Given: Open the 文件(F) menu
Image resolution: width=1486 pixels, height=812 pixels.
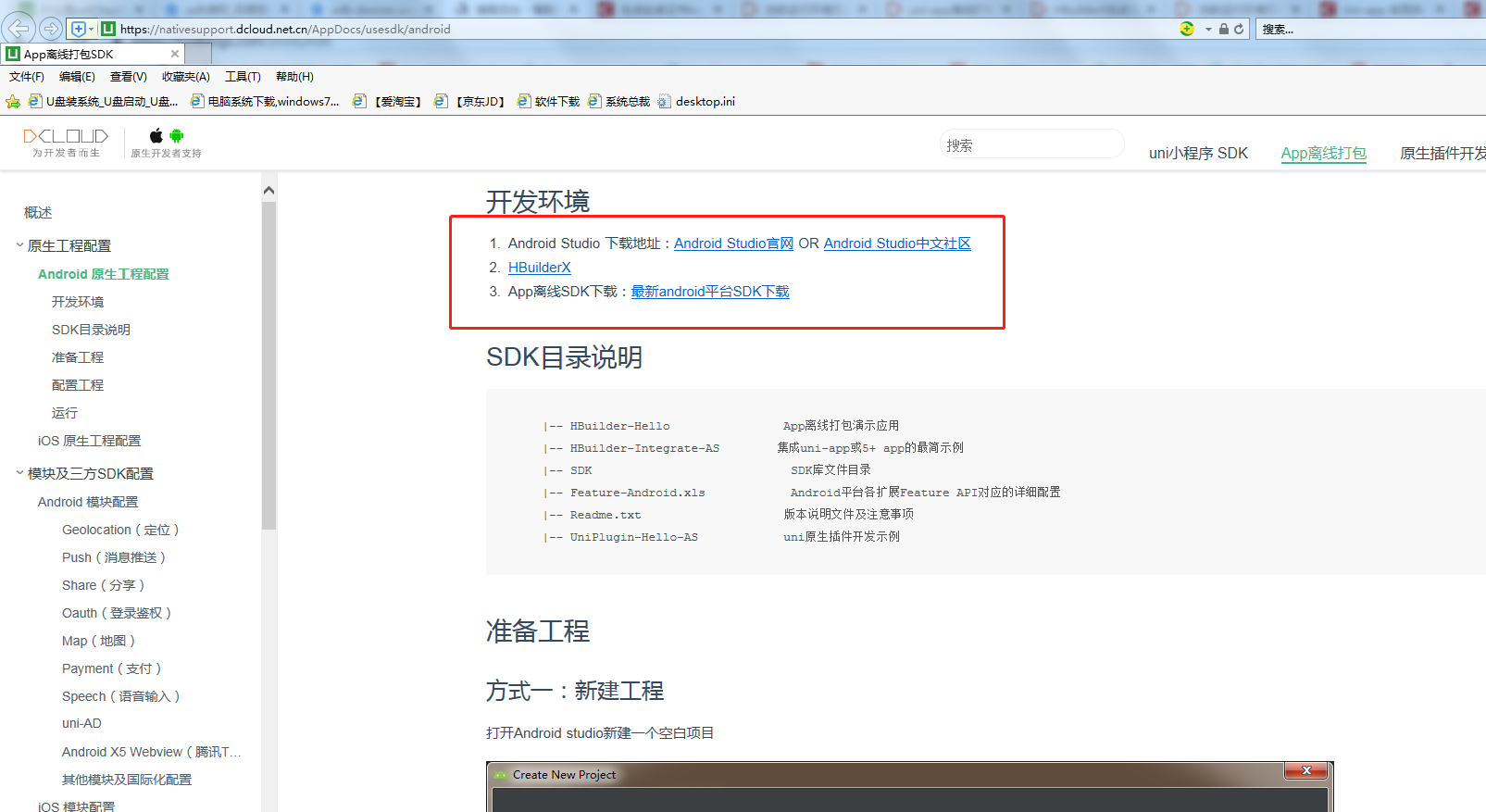Looking at the screenshot, I should point(27,77).
